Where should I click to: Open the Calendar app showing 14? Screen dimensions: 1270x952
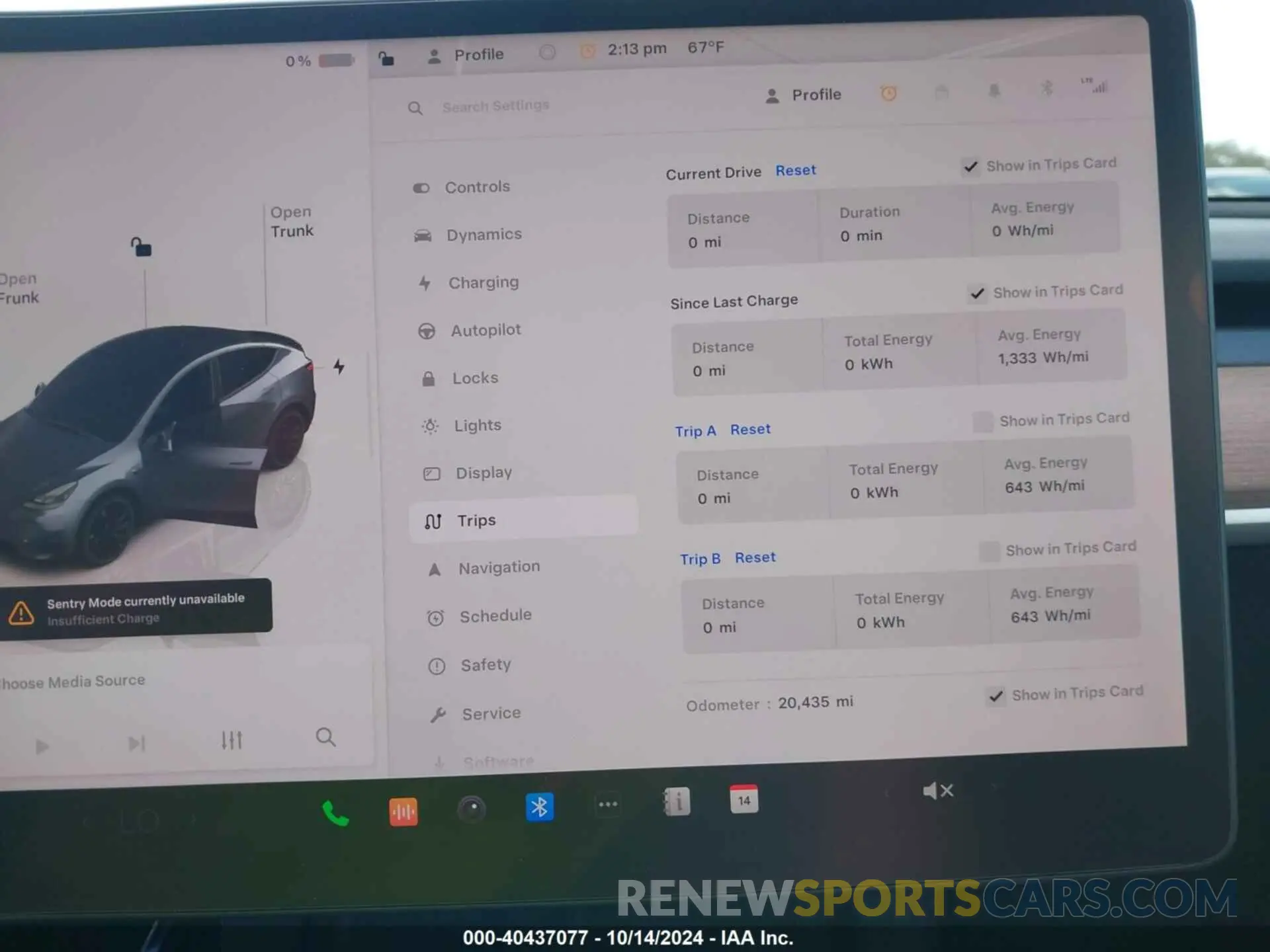click(x=744, y=799)
